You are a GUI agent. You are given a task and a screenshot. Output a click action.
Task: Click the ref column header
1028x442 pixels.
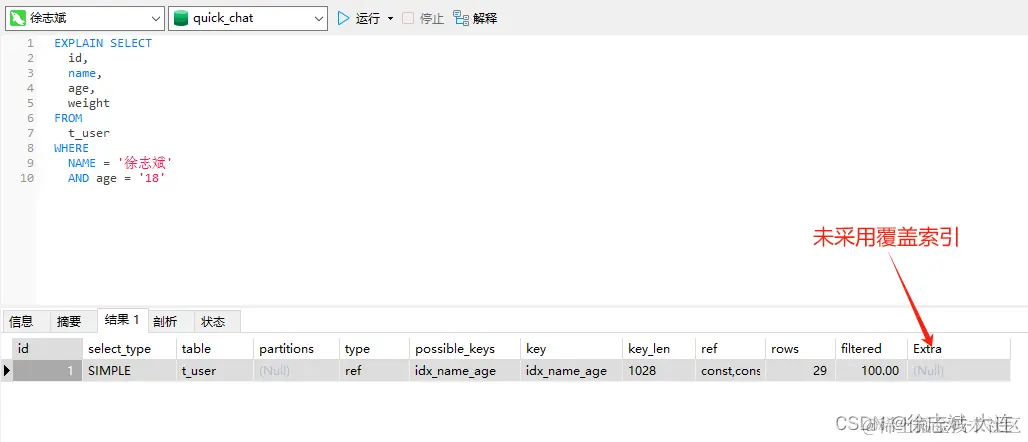(x=730, y=349)
